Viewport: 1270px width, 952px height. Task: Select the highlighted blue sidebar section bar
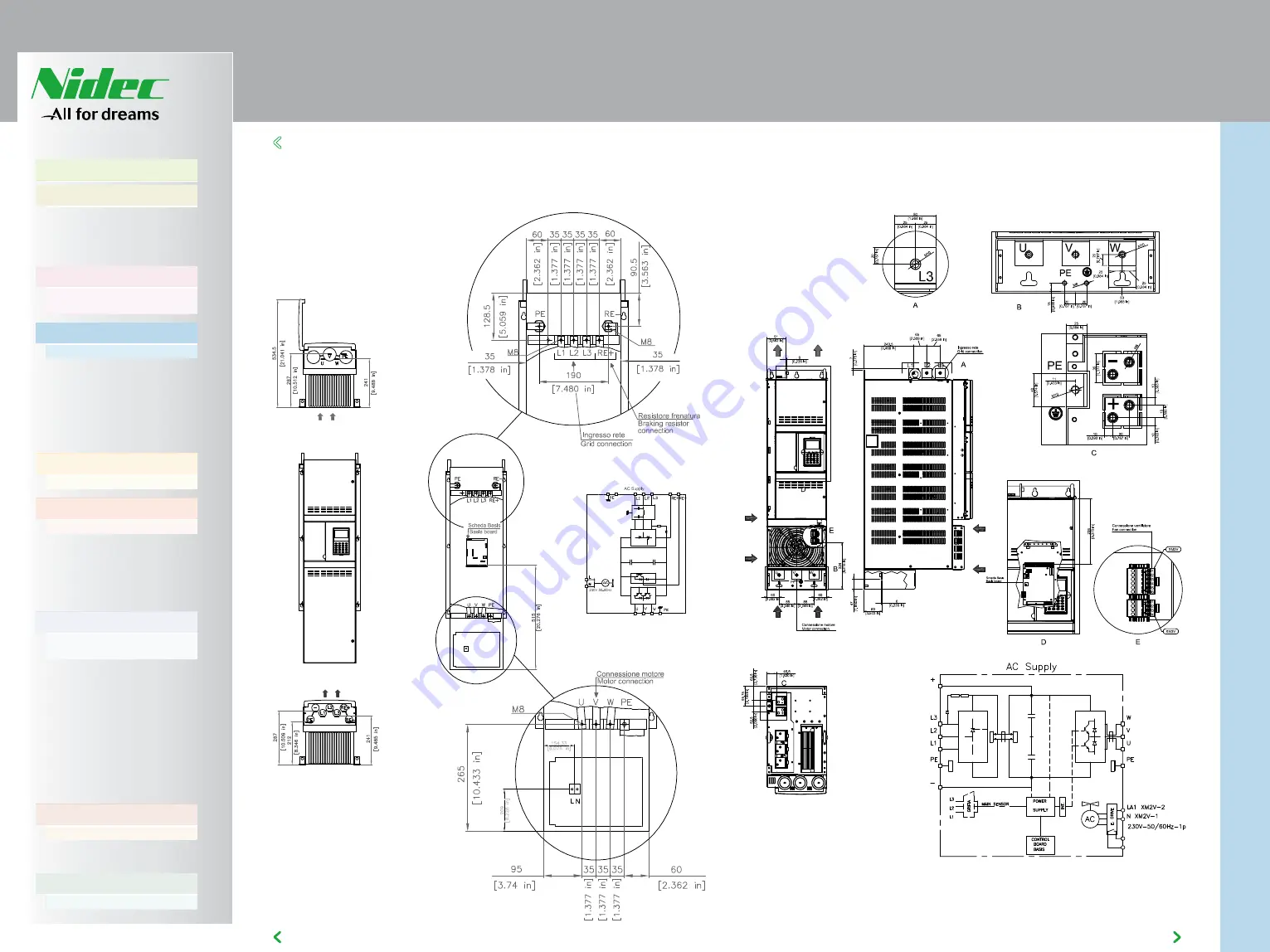tap(116, 333)
